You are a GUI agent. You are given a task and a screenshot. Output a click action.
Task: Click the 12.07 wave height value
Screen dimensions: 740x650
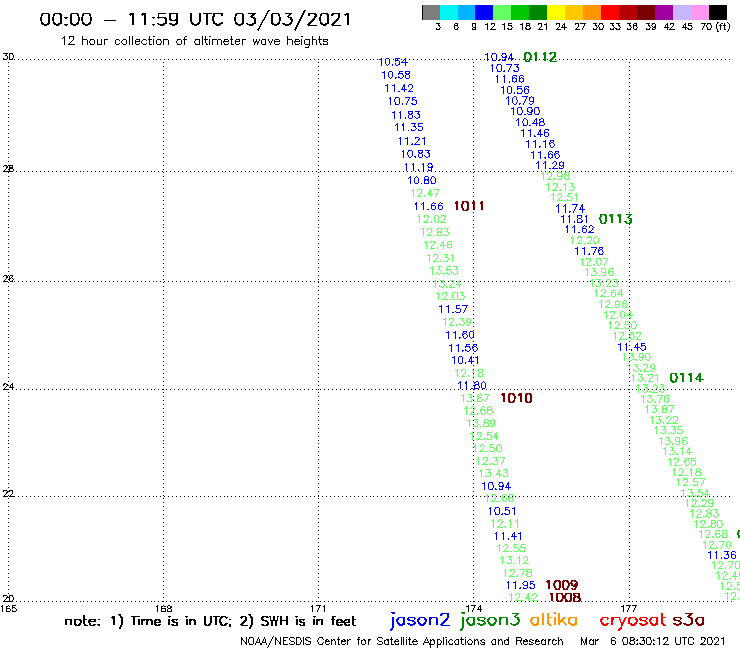pos(594,262)
